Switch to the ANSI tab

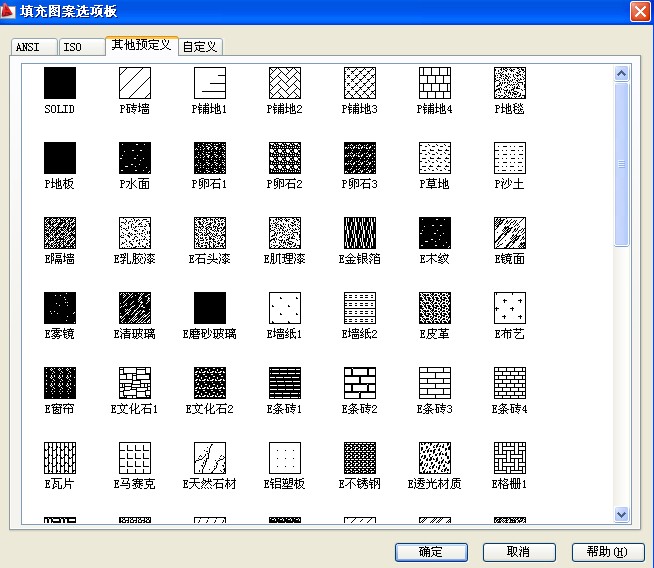tap(34, 47)
